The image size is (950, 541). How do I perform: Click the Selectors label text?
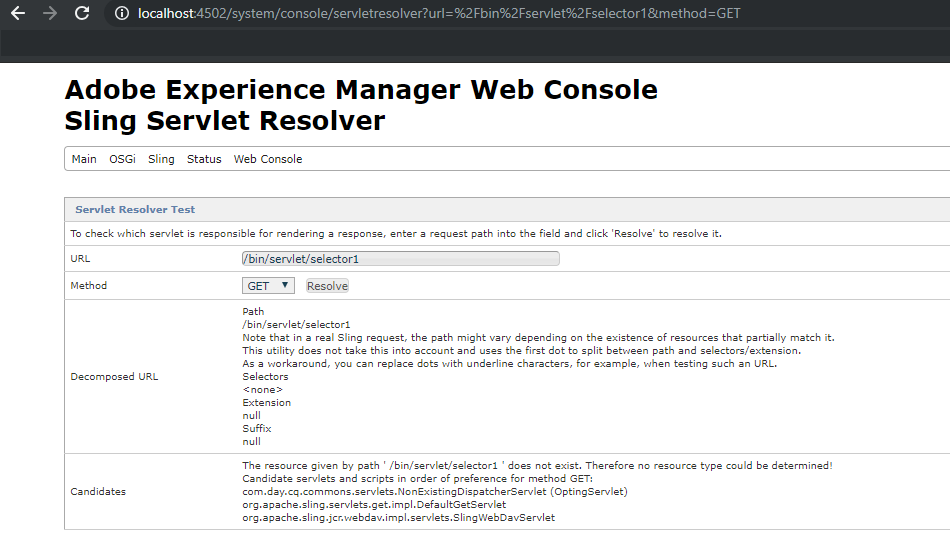pos(265,376)
